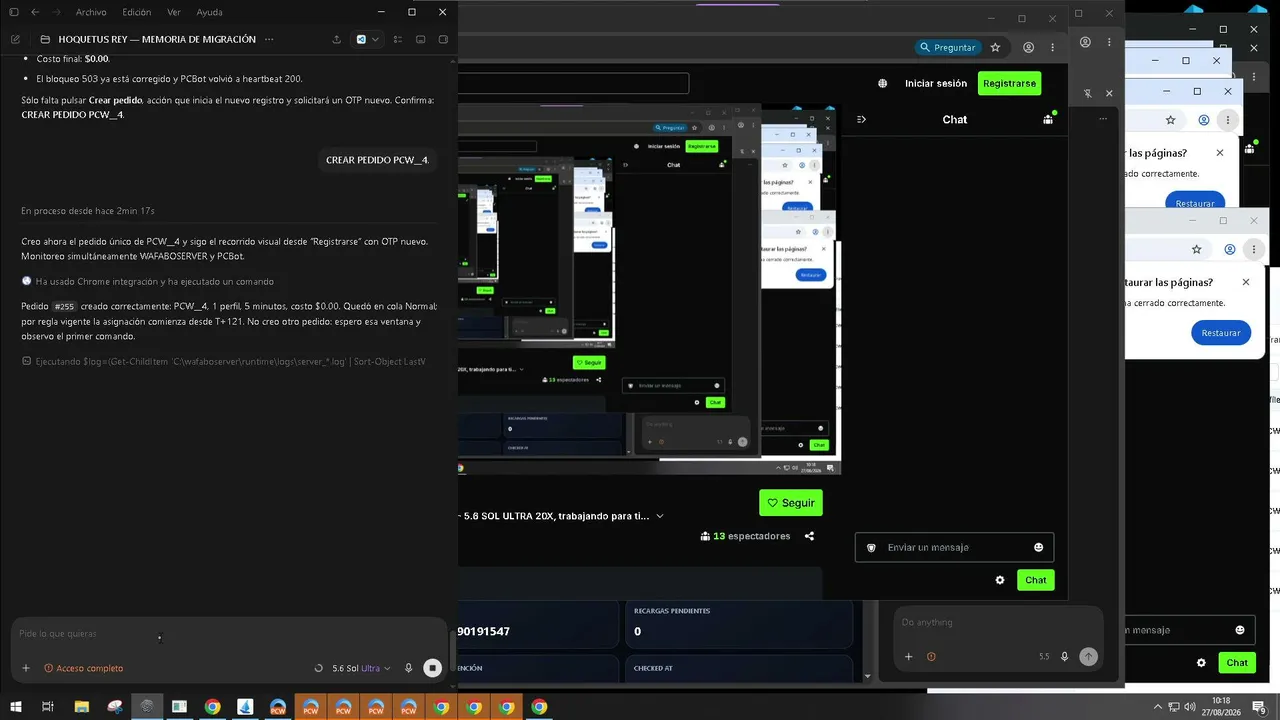Open the Archivo menu

pyautogui.click(x=91, y=12)
